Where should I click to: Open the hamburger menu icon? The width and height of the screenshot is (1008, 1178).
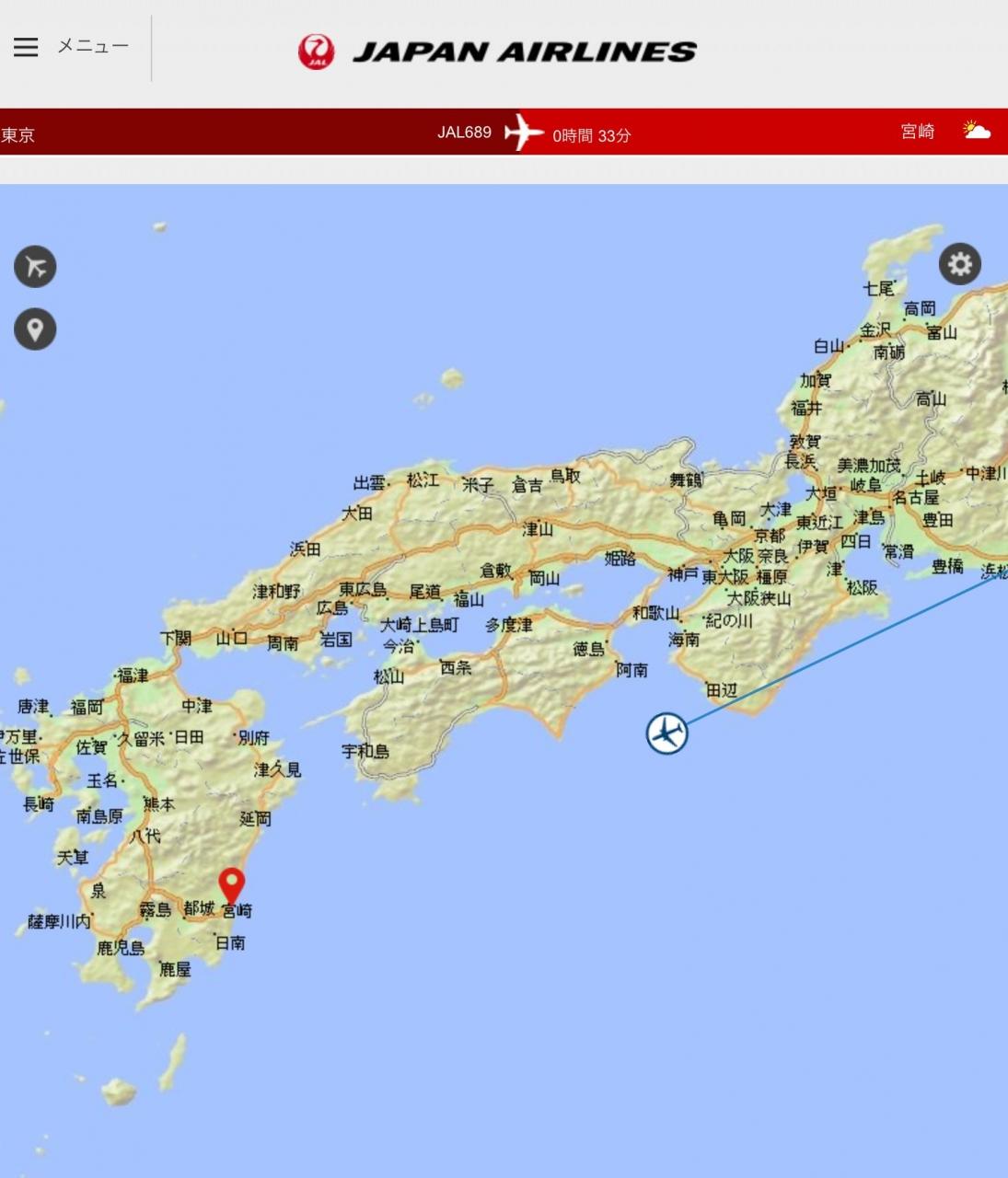(x=26, y=47)
